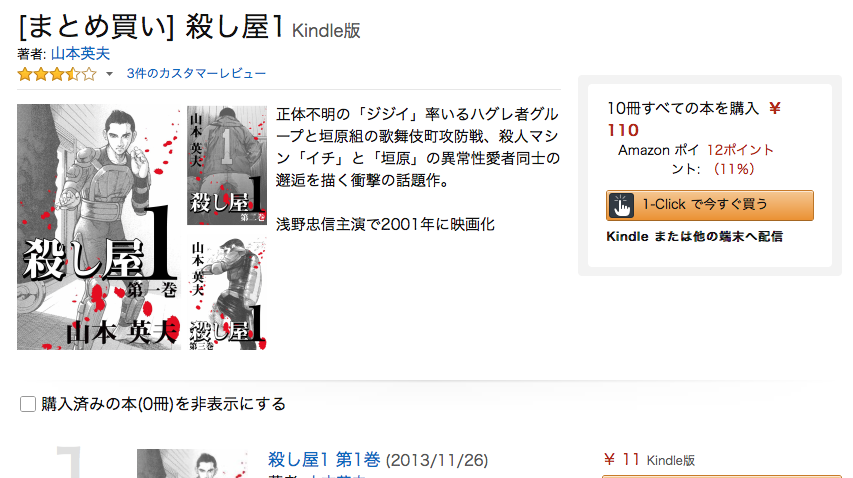
Task: Click the ¥110 bundle price
Action: click(694, 119)
